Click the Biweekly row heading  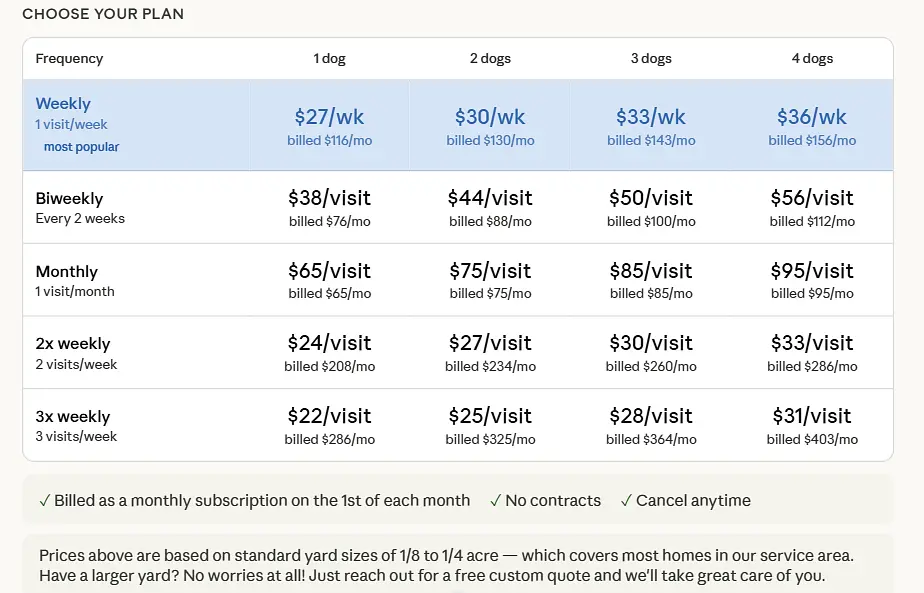69,199
